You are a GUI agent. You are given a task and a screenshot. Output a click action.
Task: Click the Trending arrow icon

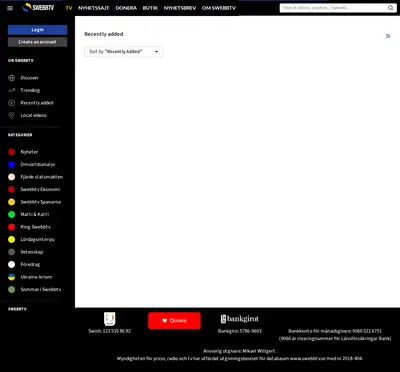click(x=12, y=90)
